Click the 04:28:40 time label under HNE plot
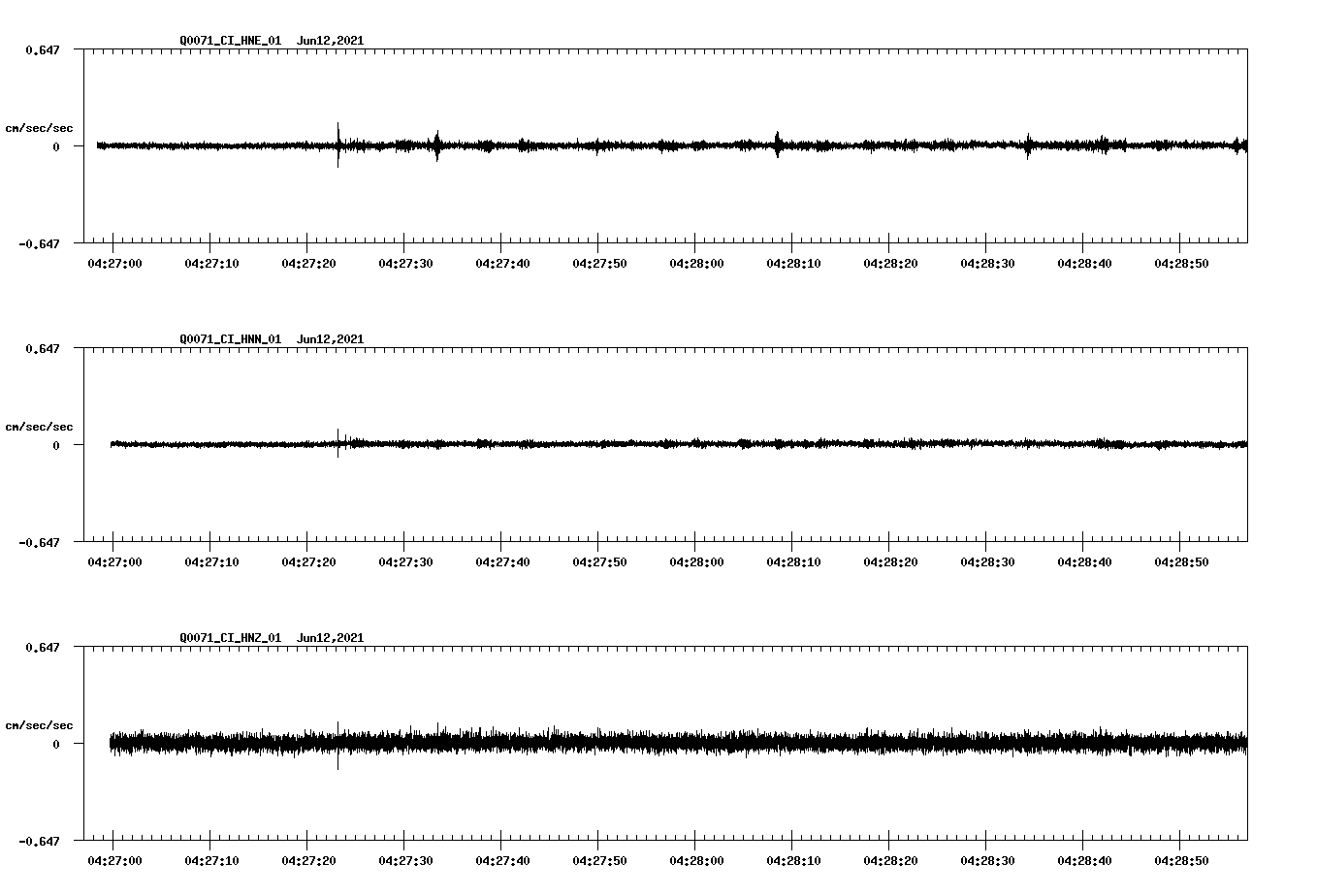1317x896 pixels. click(1084, 264)
